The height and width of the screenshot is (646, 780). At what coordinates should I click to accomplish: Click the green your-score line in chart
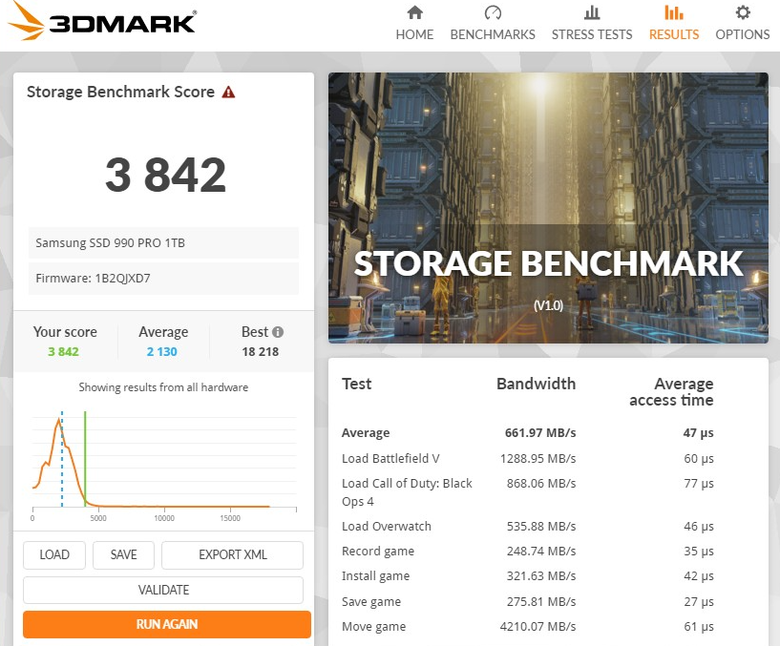[85, 459]
